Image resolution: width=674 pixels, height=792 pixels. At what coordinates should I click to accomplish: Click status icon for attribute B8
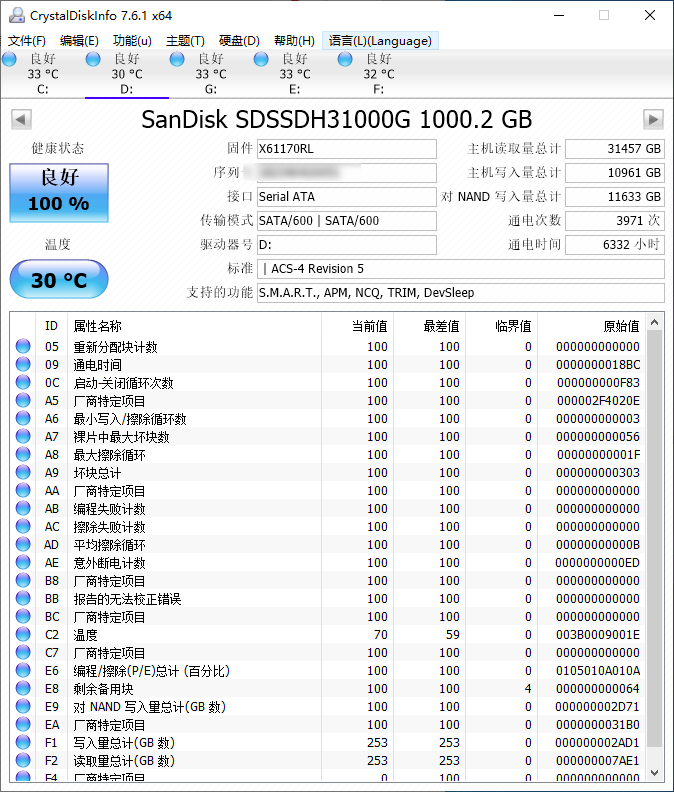pyautogui.click(x=23, y=580)
